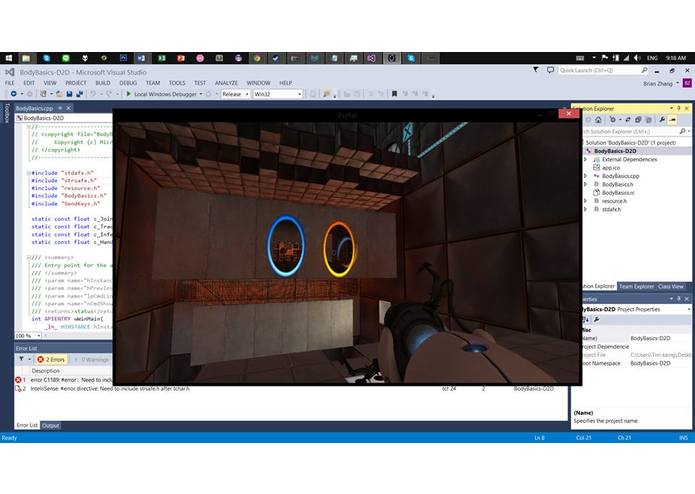
Task: Toggle auto-hide pin on Solution Explorer
Action: pos(679,108)
